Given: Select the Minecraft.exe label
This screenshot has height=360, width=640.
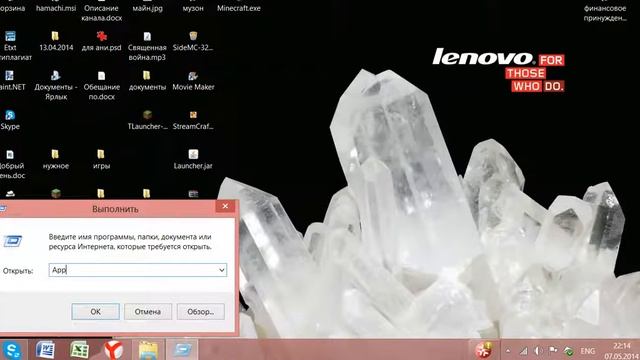Looking at the screenshot, I should 239,8.
